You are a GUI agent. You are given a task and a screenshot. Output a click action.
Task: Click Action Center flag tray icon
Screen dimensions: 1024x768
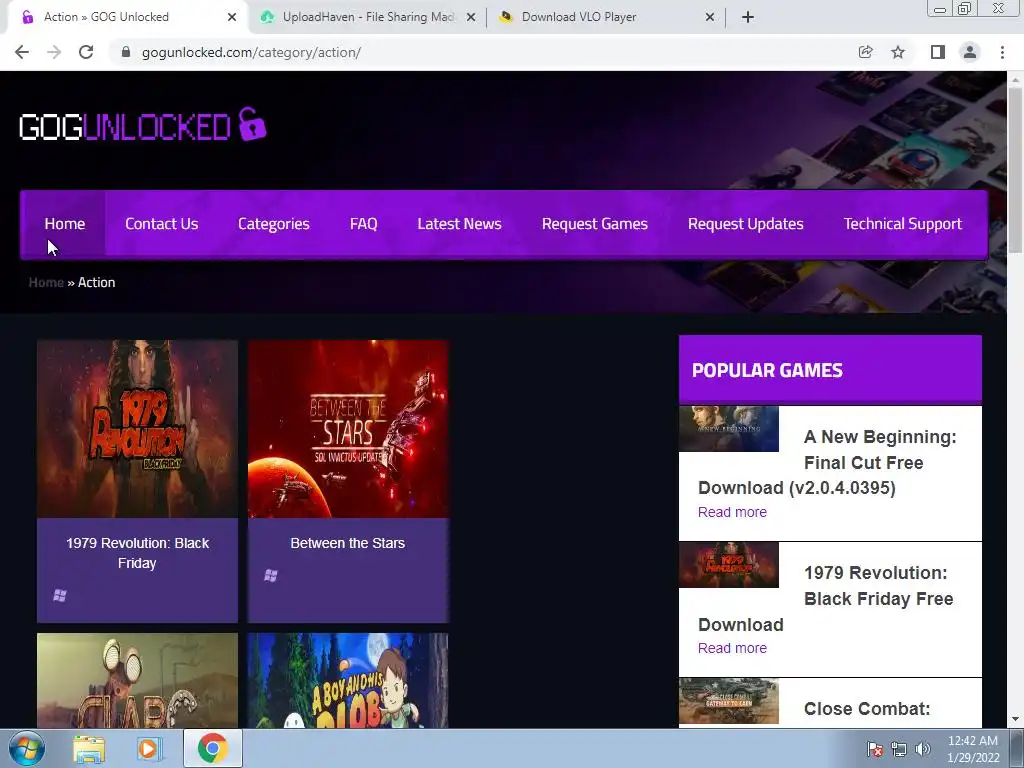pyautogui.click(x=874, y=749)
